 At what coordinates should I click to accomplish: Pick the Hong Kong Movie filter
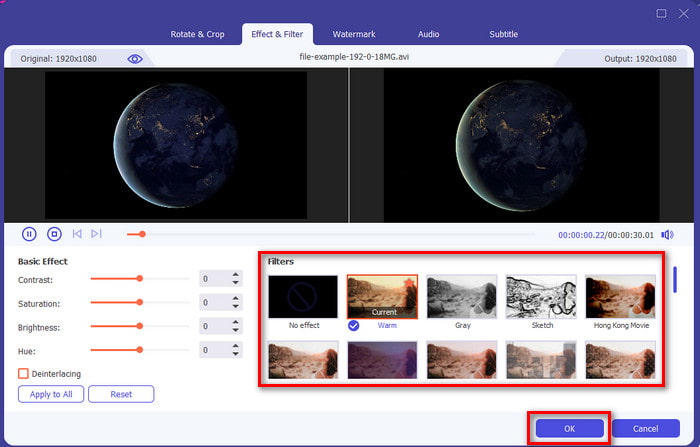tap(620, 297)
